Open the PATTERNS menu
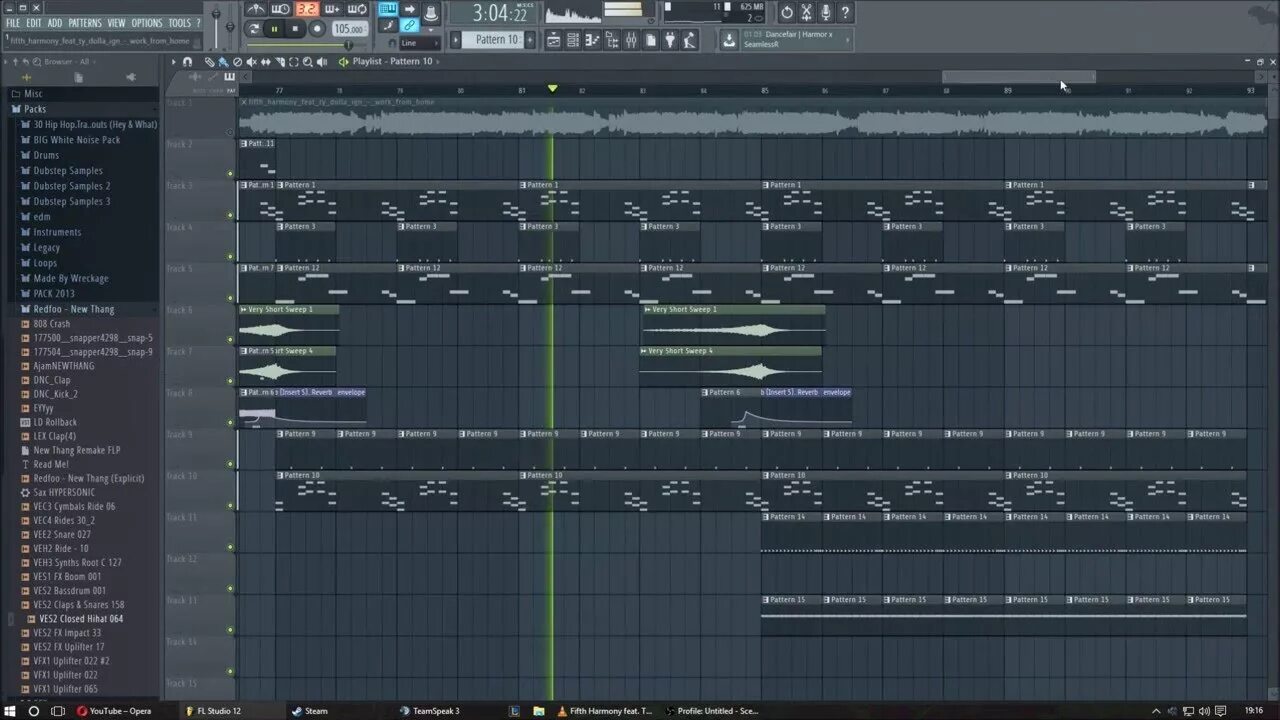Image resolution: width=1280 pixels, height=720 pixels. point(85,23)
